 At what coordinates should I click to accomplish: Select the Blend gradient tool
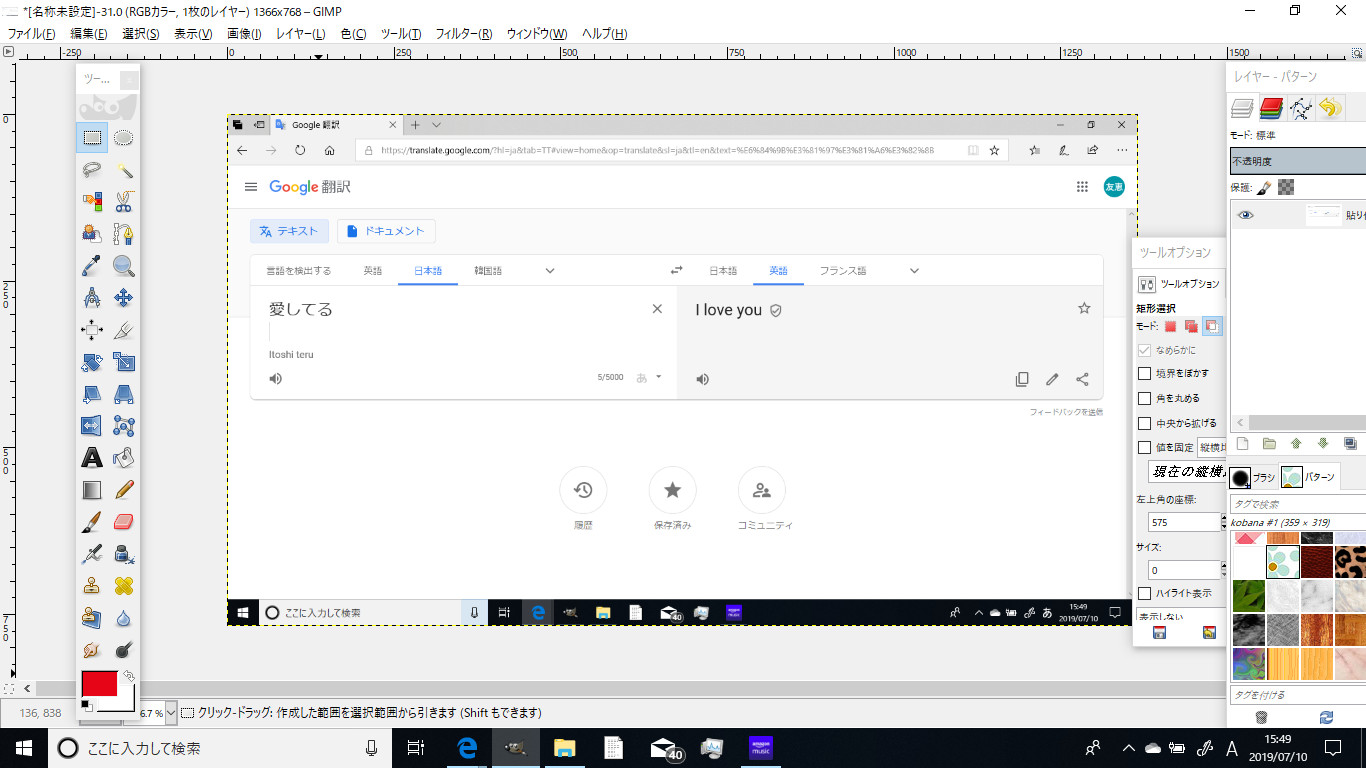tap(92, 490)
